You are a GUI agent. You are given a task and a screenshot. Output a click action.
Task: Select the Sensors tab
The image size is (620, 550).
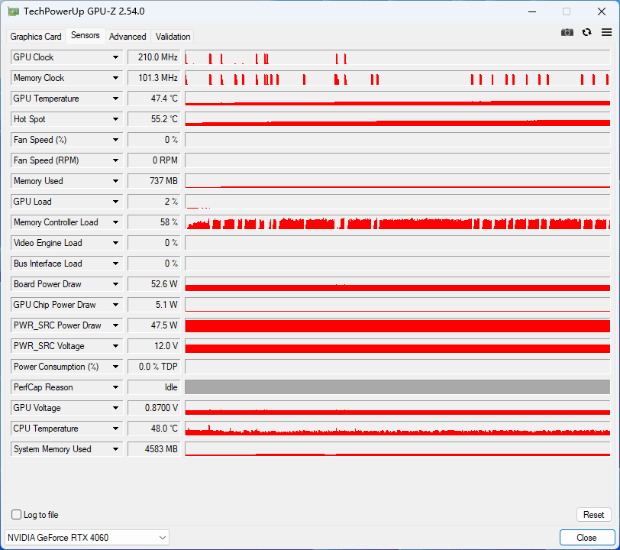pyautogui.click(x=85, y=35)
